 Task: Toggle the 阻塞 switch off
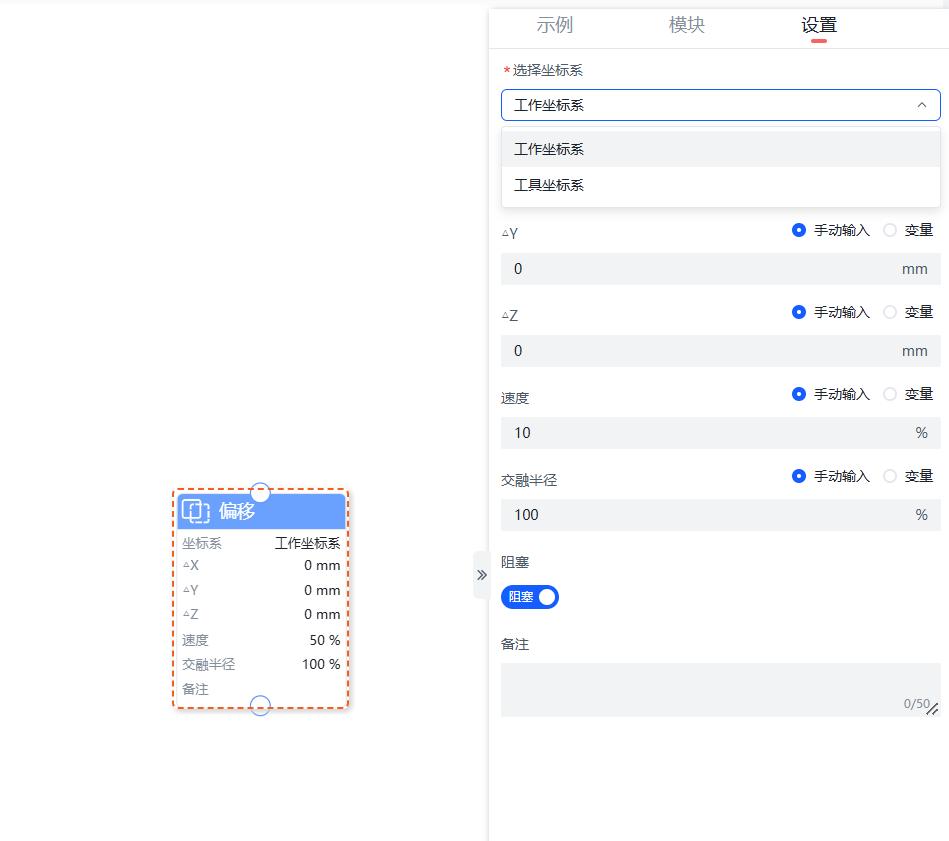pos(530,597)
